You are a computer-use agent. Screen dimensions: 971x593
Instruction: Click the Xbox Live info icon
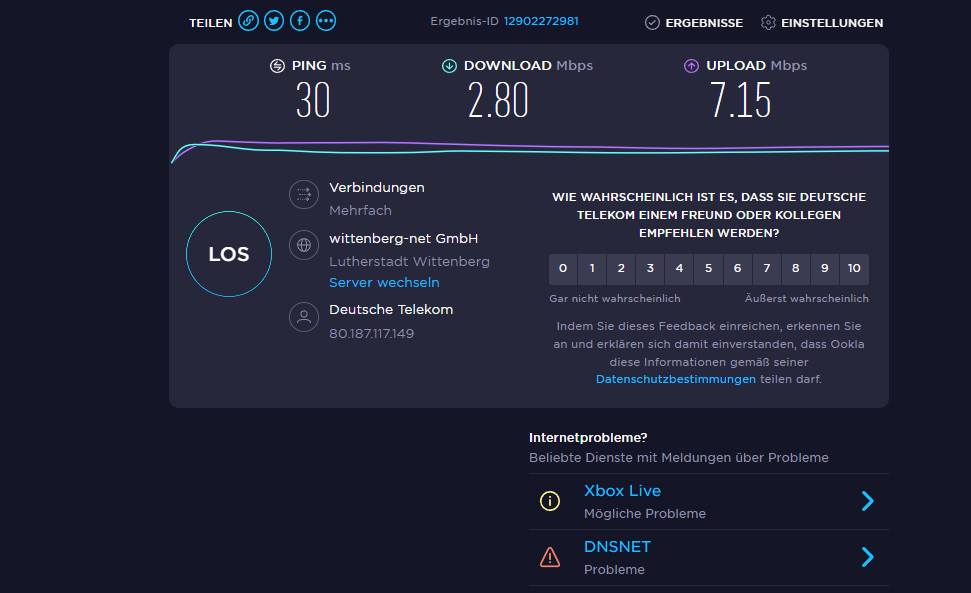coord(550,501)
